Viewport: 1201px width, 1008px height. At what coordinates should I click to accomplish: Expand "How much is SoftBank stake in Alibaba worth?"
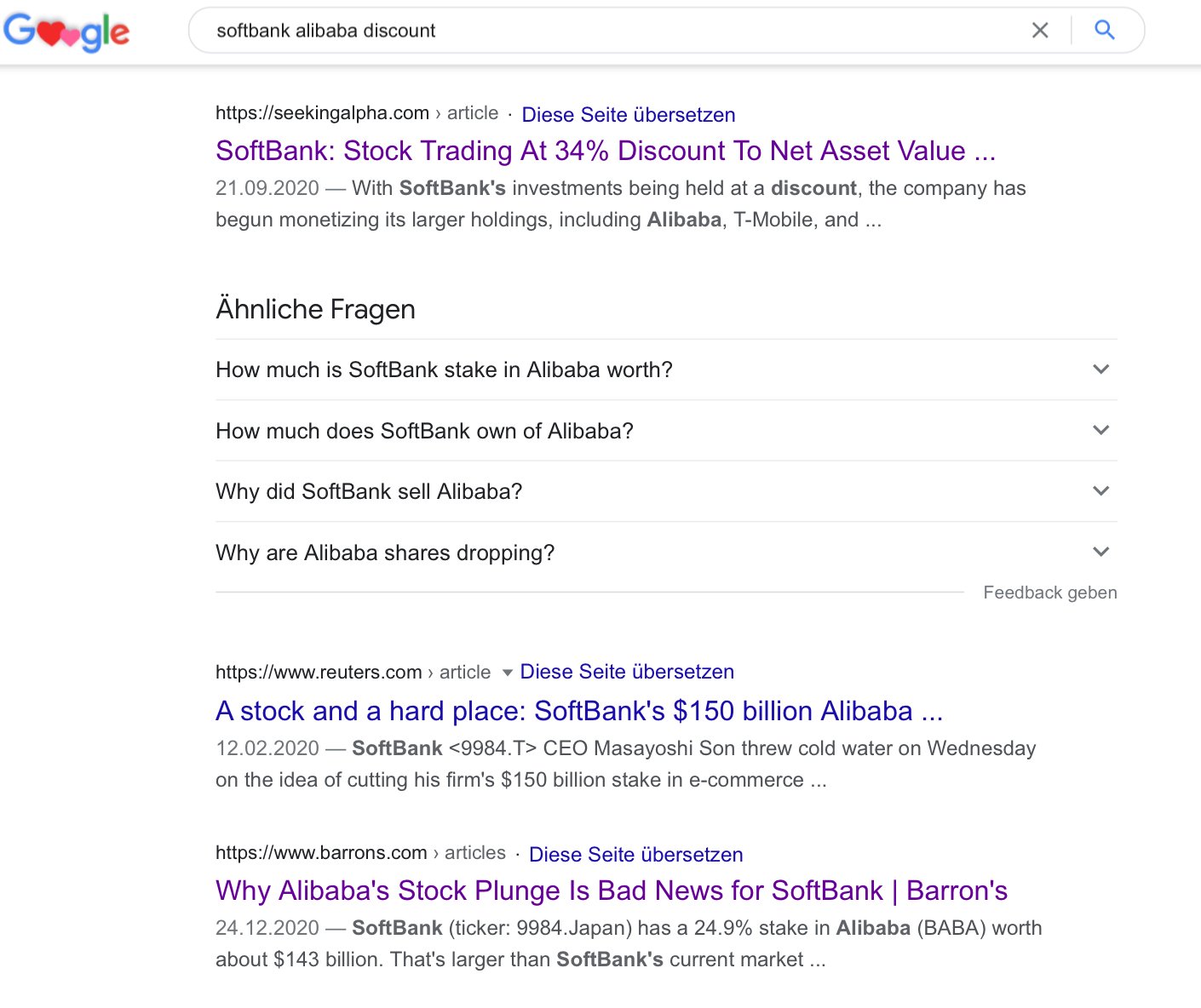[1100, 369]
